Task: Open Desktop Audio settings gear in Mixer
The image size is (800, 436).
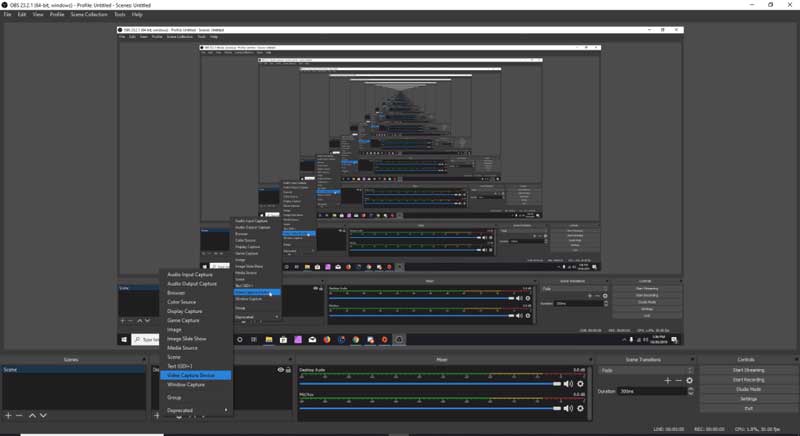Action: [x=580, y=384]
